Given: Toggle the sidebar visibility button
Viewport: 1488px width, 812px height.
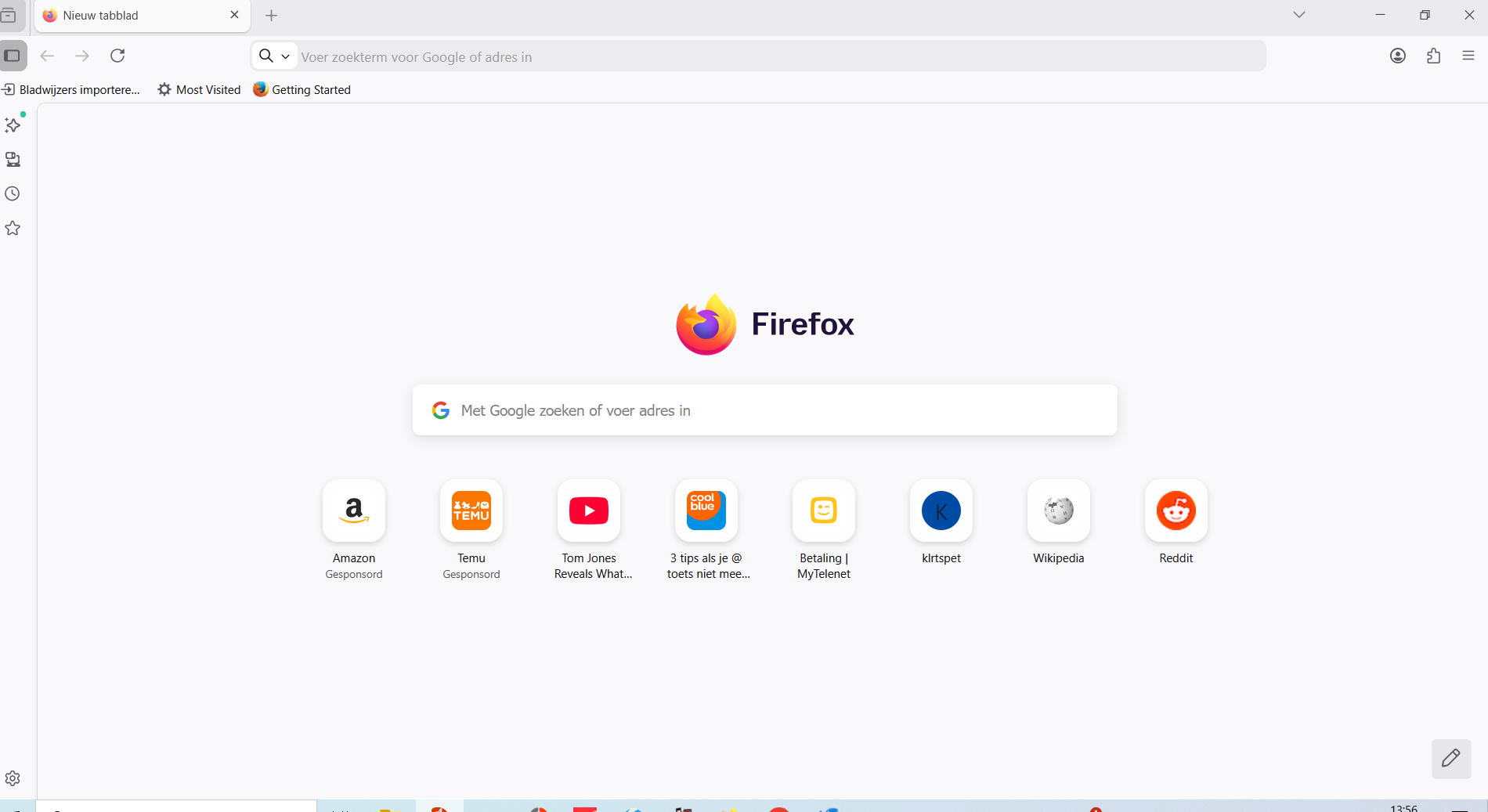Looking at the screenshot, I should 13,56.
